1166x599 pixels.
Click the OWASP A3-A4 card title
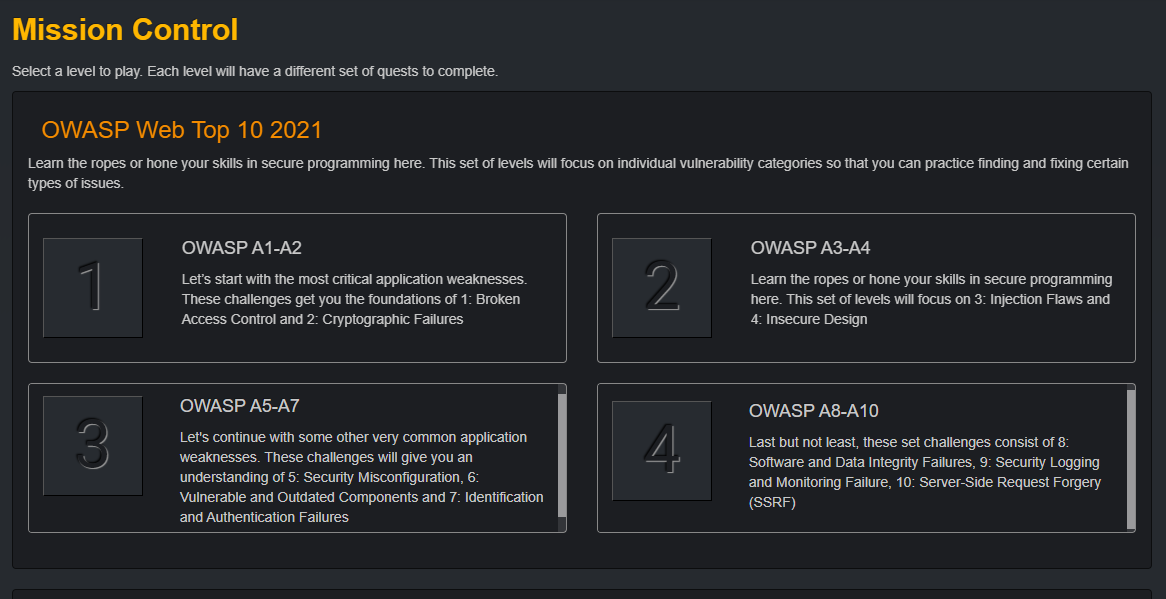[810, 250]
